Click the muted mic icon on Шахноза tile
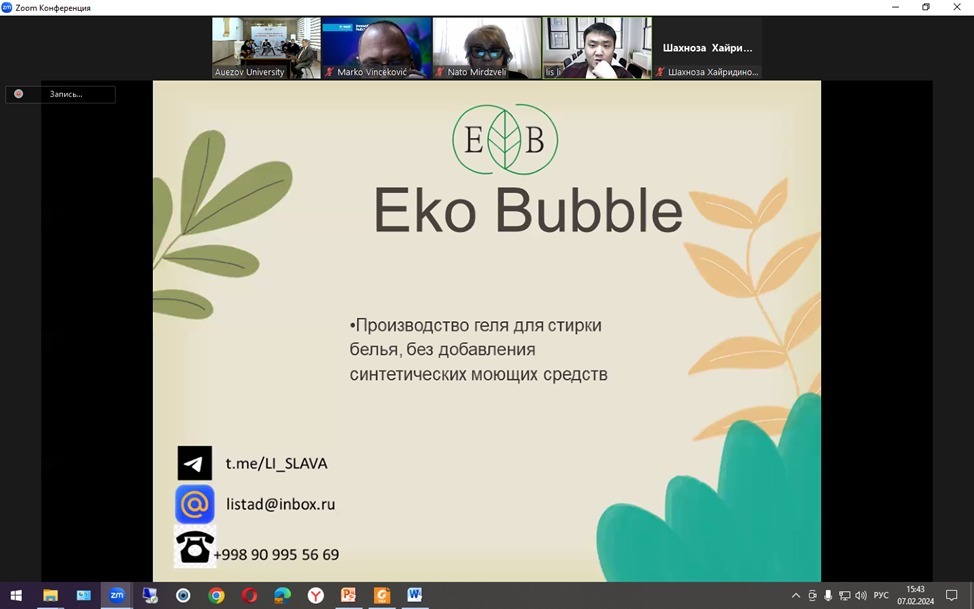This screenshot has width=974, height=609. point(660,72)
